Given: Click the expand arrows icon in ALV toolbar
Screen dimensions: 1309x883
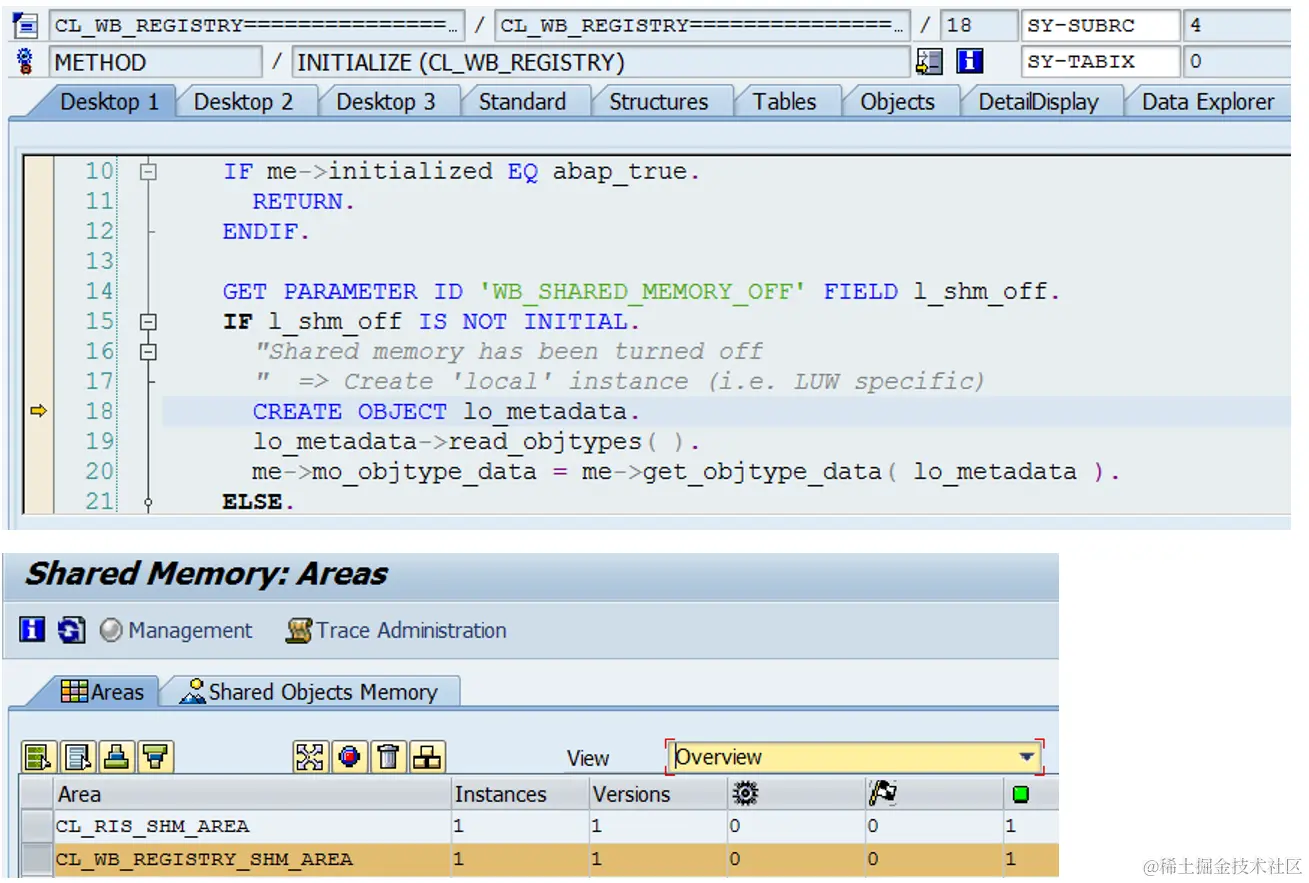Looking at the screenshot, I should [310, 758].
